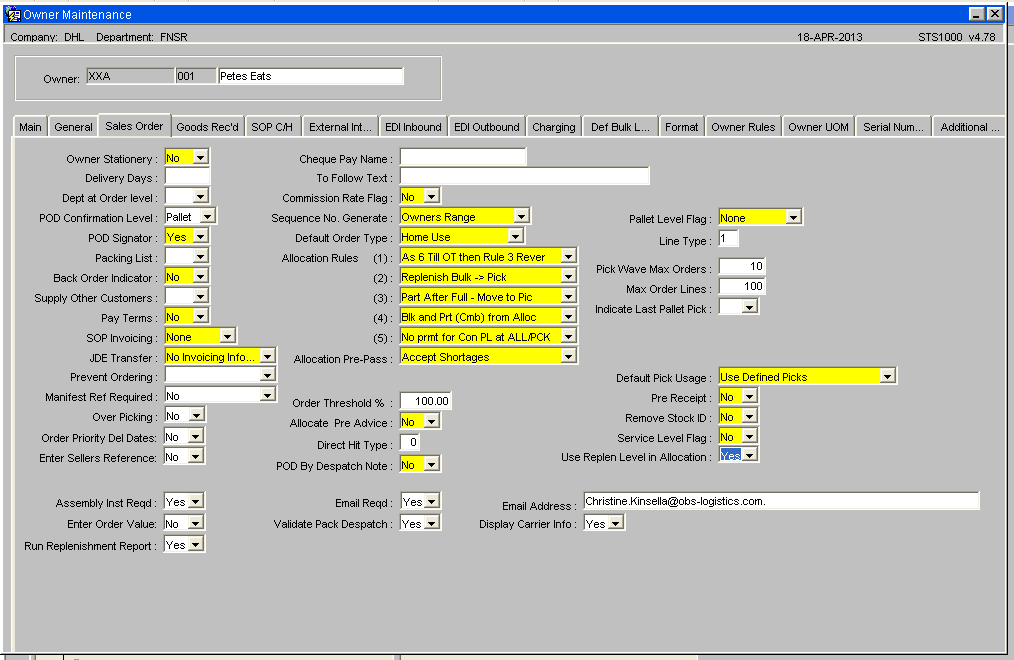Switch to the External Int... tab
Screen dimensions: 1014x660
pyautogui.click(x=340, y=127)
